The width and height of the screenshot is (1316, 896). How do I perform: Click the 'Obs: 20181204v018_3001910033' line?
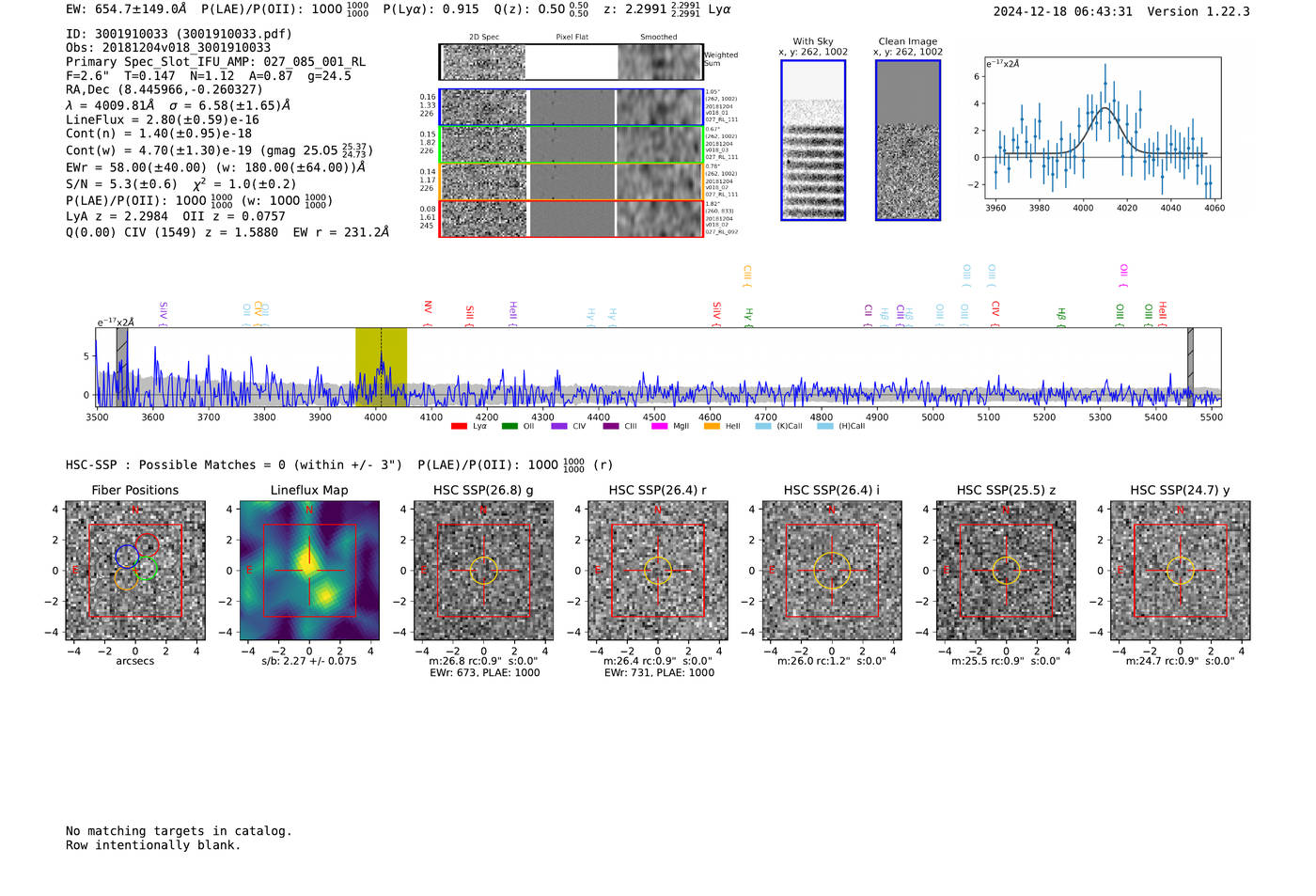168,48
